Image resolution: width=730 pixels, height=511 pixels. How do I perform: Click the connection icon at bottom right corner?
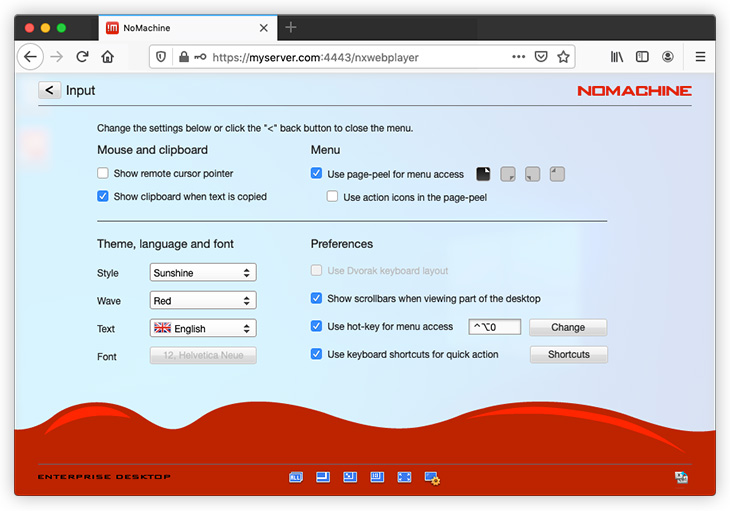tap(681, 478)
